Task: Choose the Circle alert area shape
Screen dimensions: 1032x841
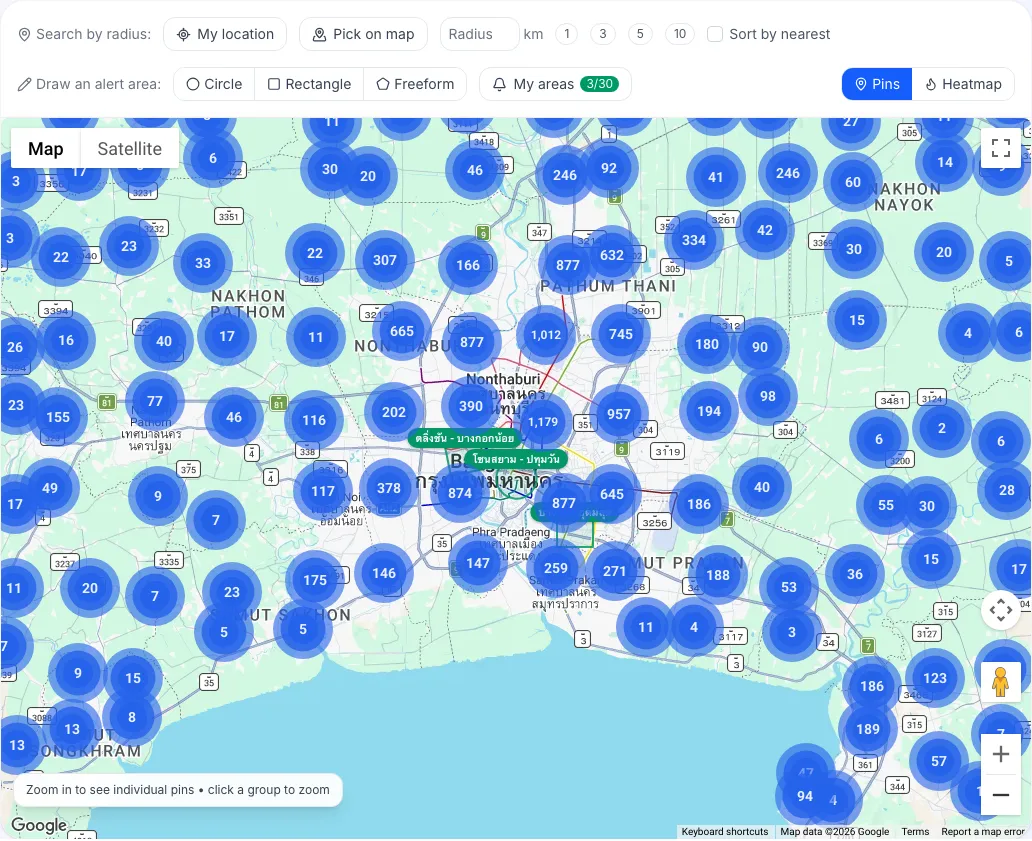Action: [x=215, y=84]
